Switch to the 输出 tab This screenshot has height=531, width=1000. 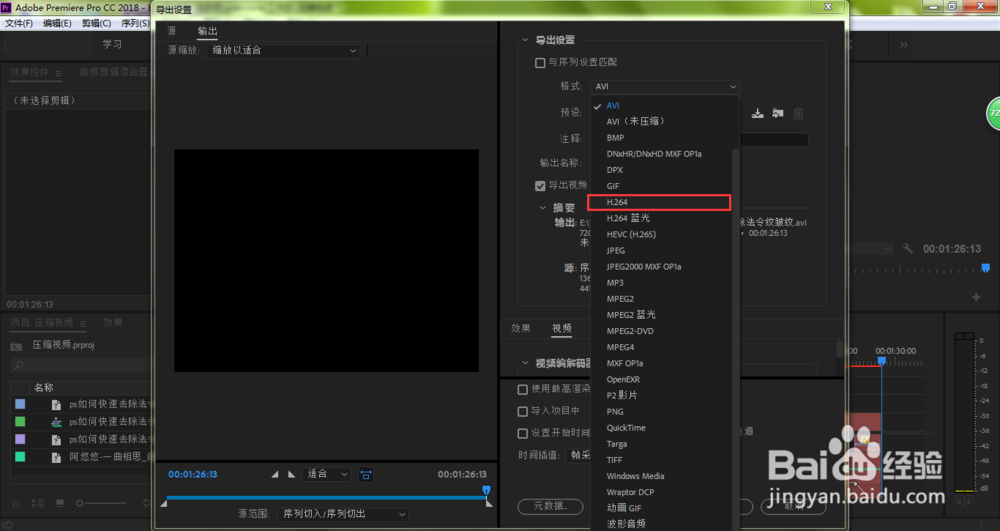point(207,31)
